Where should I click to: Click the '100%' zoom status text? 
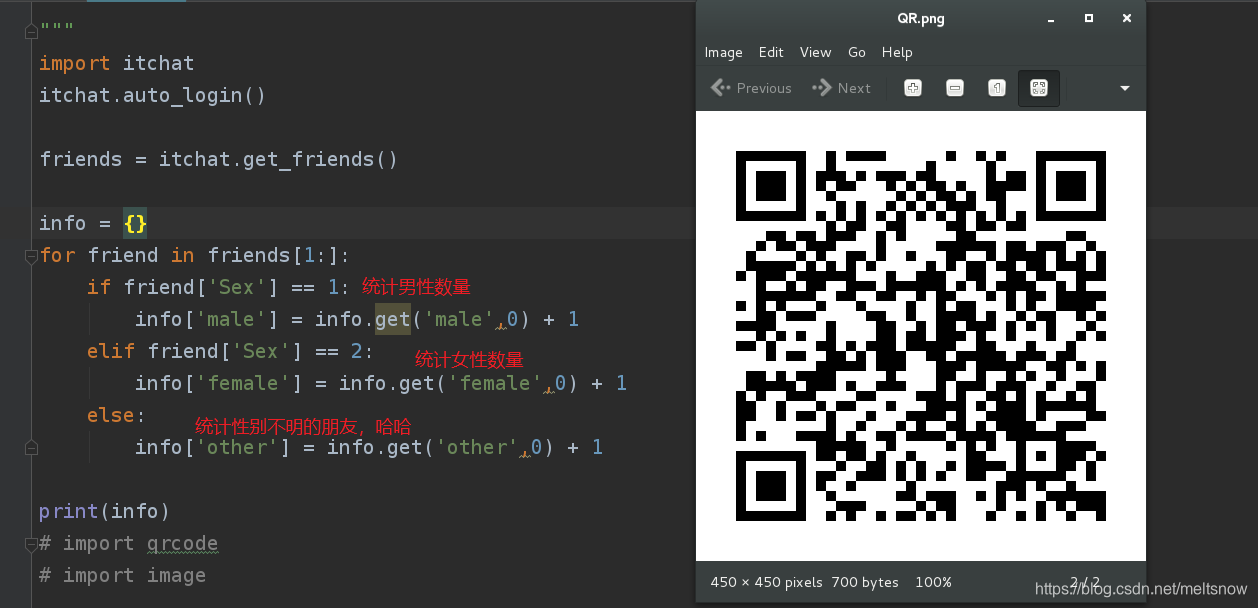pos(933,582)
